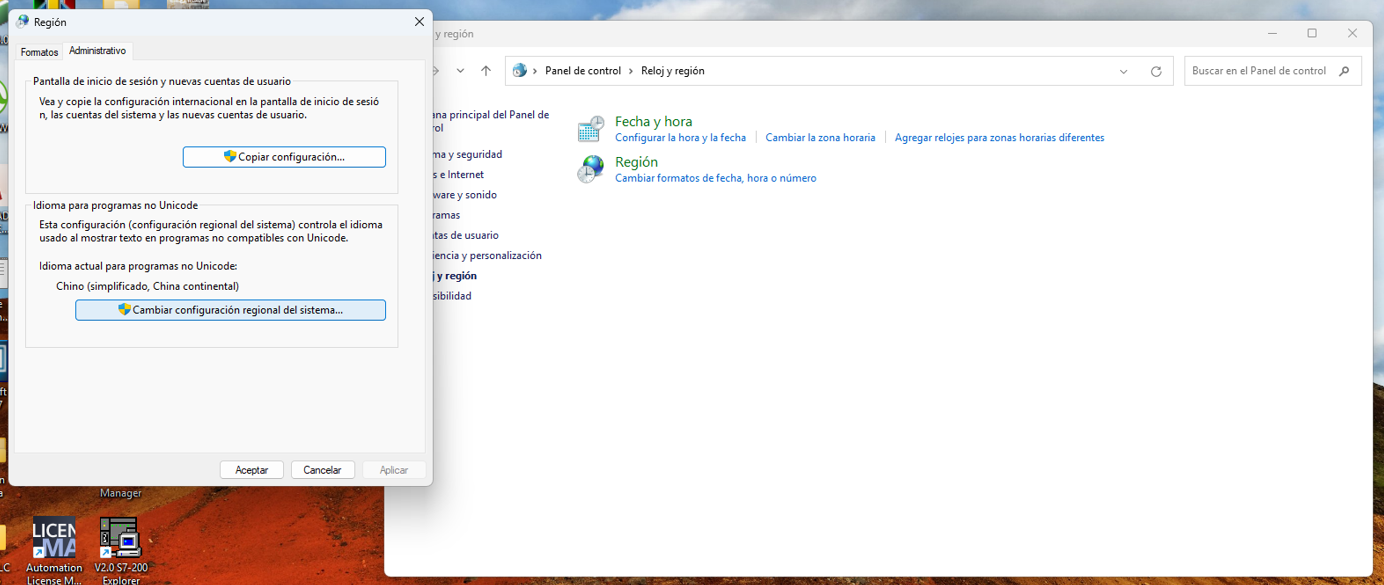Image resolution: width=1384 pixels, height=585 pixels.
Task: Expand the address bar history dropdown
Action: pos(1123,71)
